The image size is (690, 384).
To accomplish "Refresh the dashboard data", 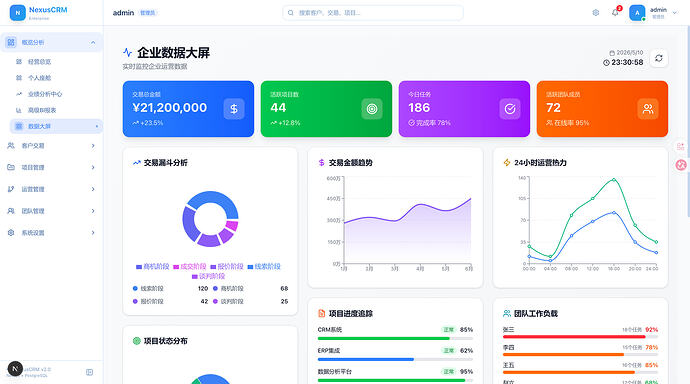I will (658, 58).
